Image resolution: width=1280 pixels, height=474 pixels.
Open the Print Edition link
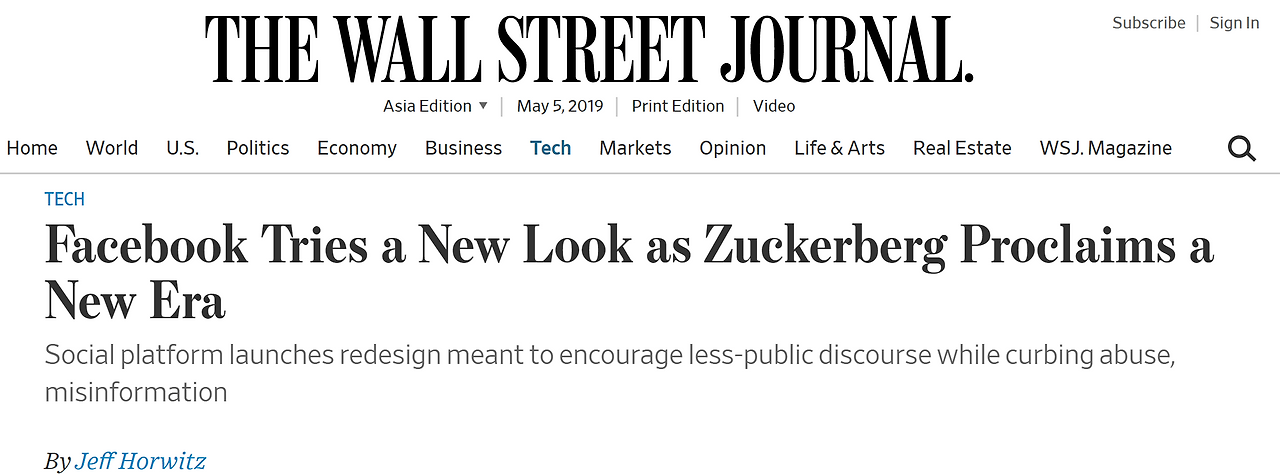677,106
